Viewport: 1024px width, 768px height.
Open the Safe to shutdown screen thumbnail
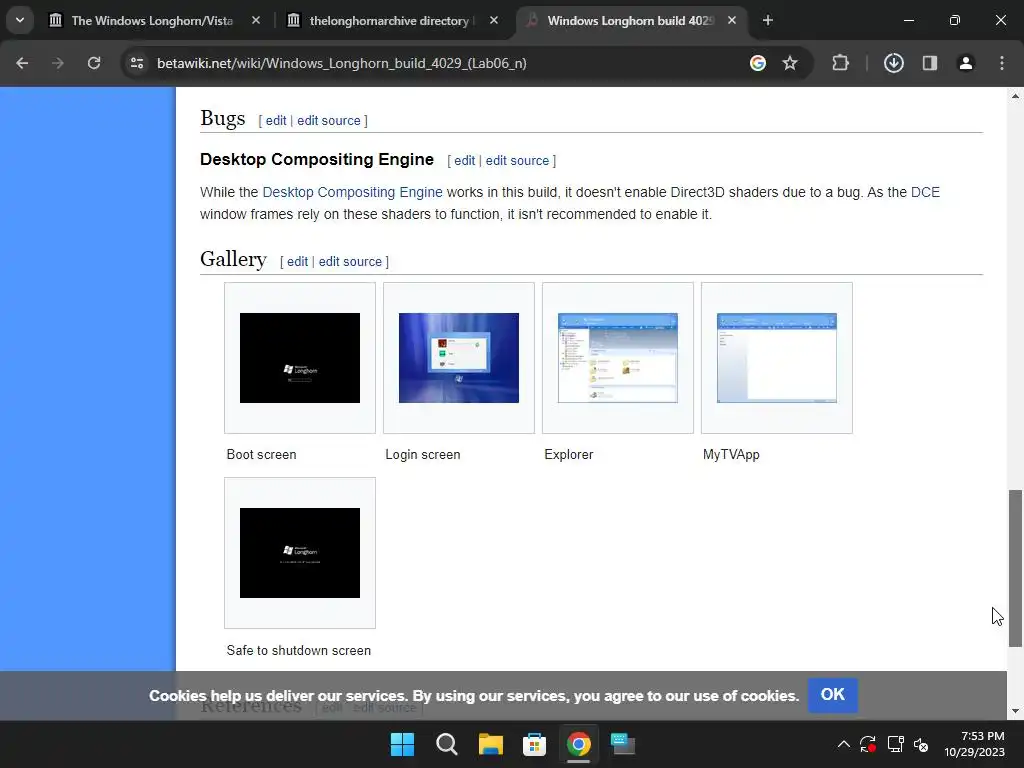pyautogui.click(x=300, y=553)
